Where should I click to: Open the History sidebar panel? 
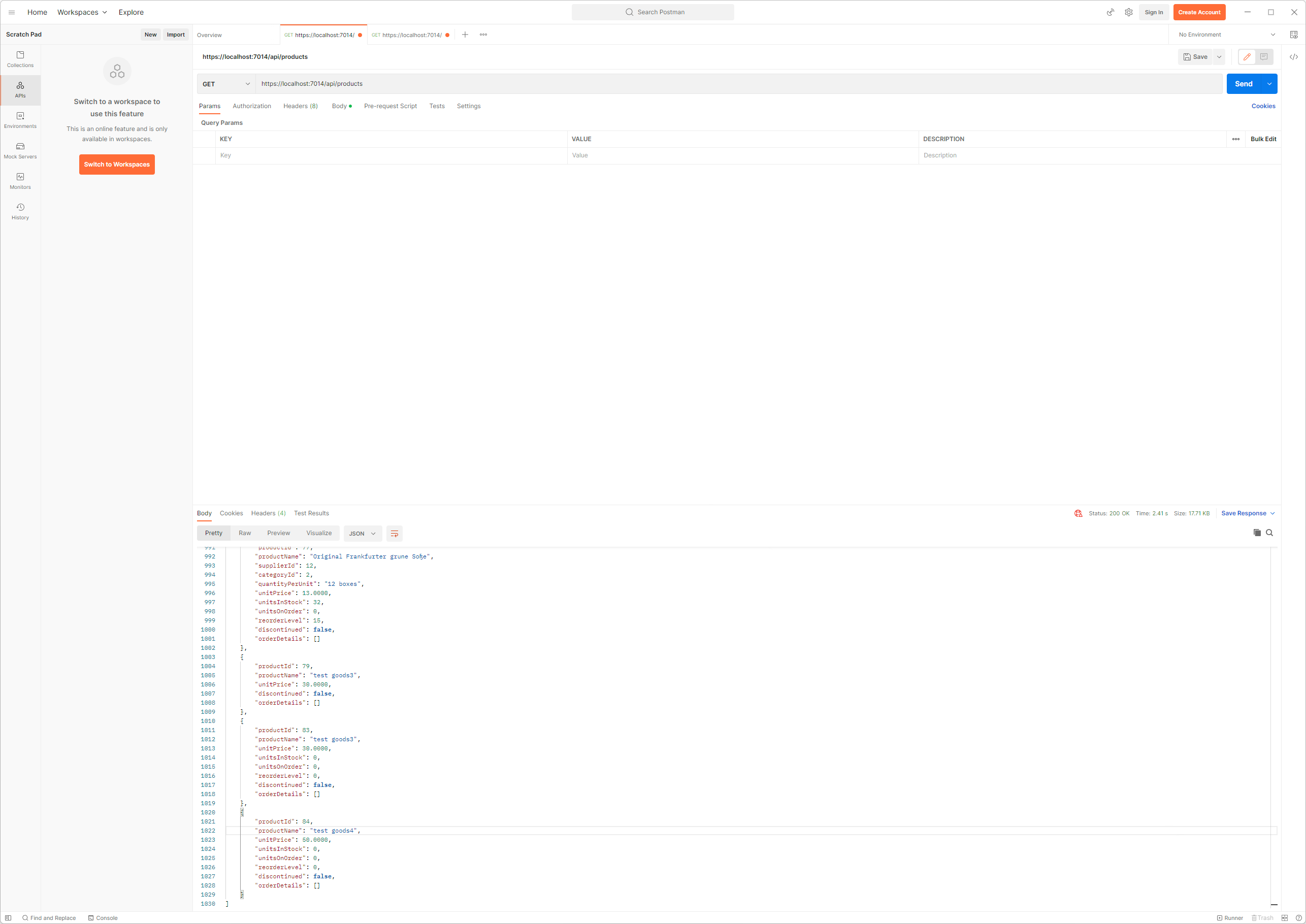coord(20,211)
